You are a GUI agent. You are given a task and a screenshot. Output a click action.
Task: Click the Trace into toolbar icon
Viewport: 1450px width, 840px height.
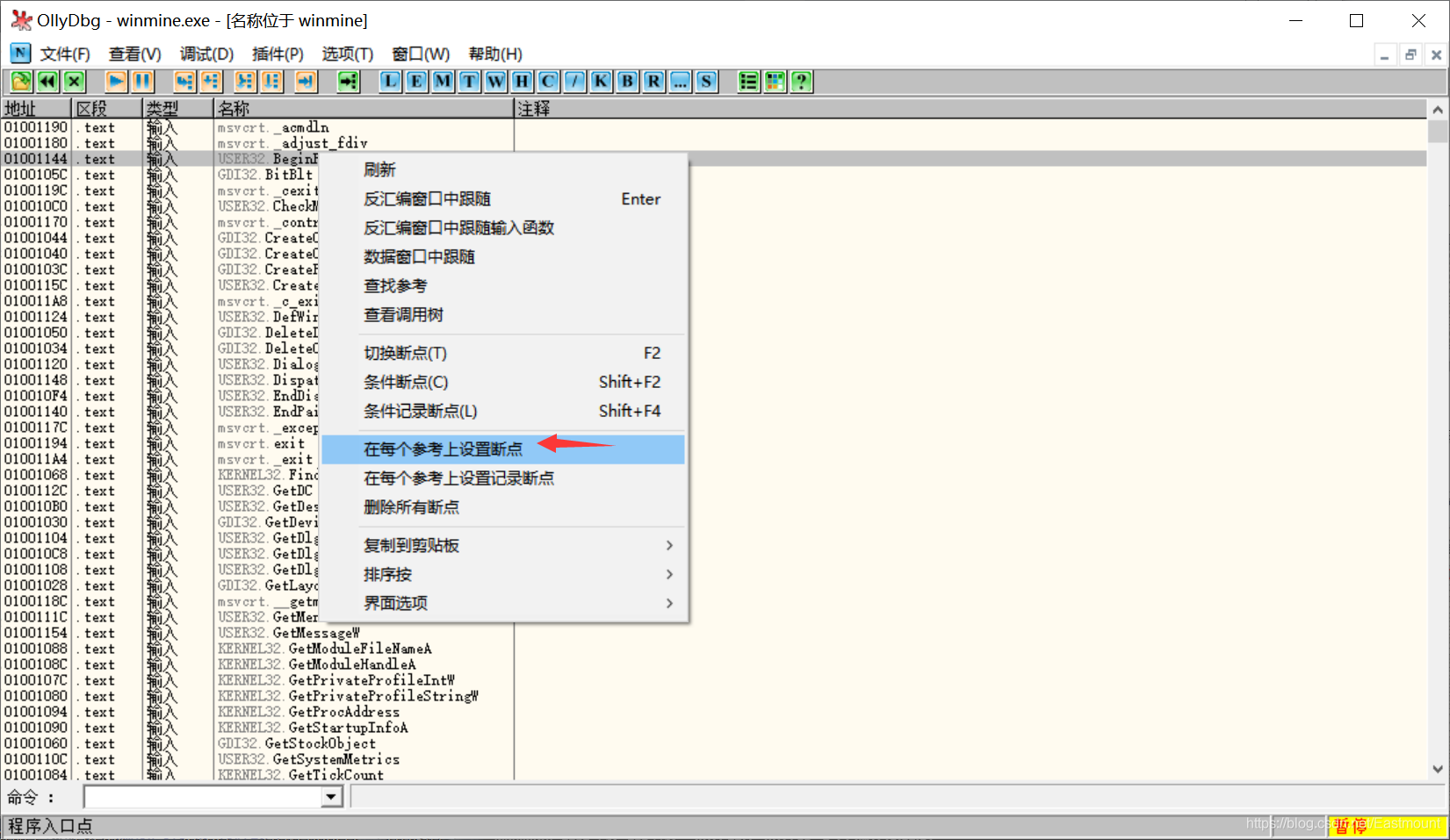pyautogui.click(x=245, y=82)
